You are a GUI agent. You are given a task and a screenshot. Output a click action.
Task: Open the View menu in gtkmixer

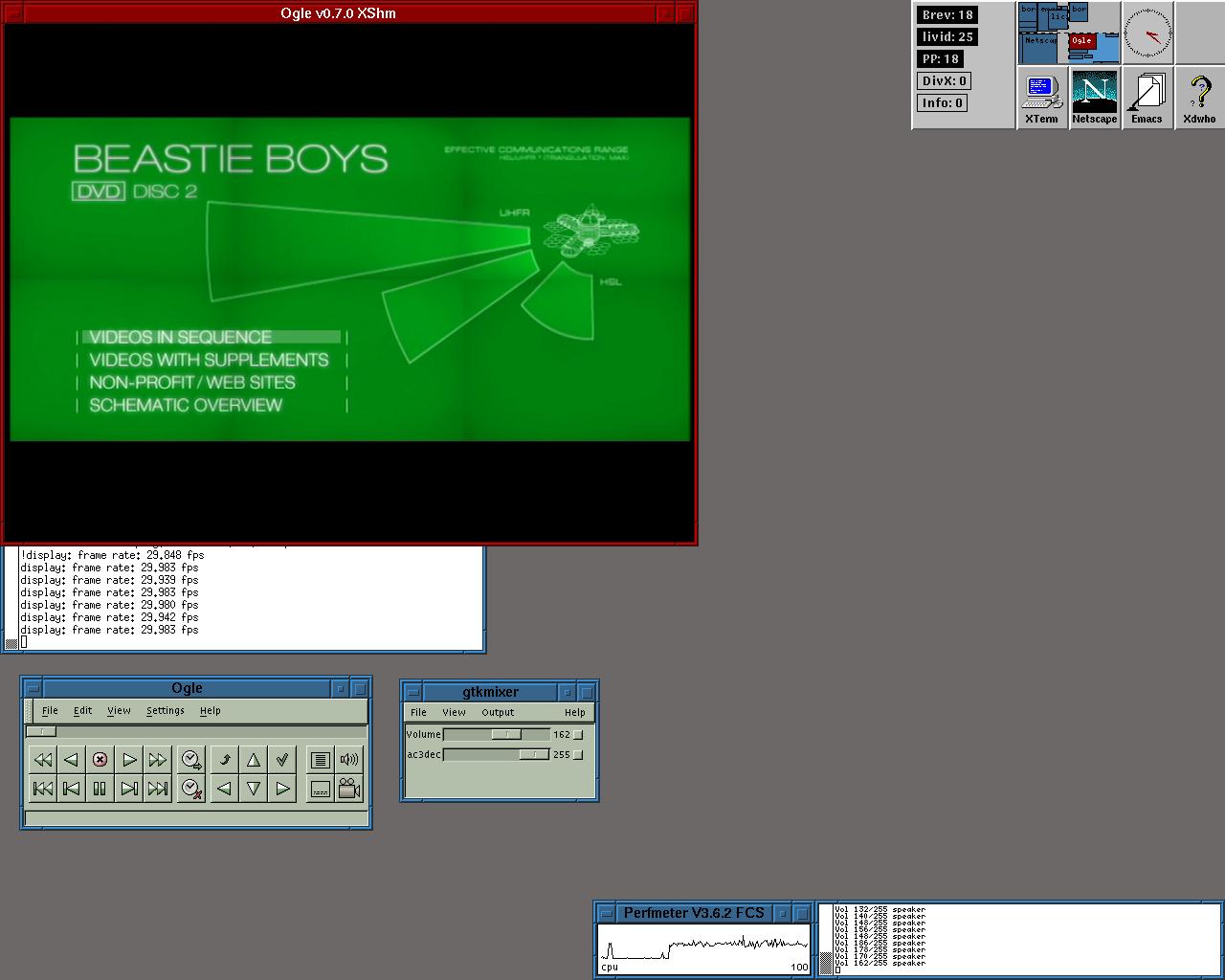(x=454, y=712)
